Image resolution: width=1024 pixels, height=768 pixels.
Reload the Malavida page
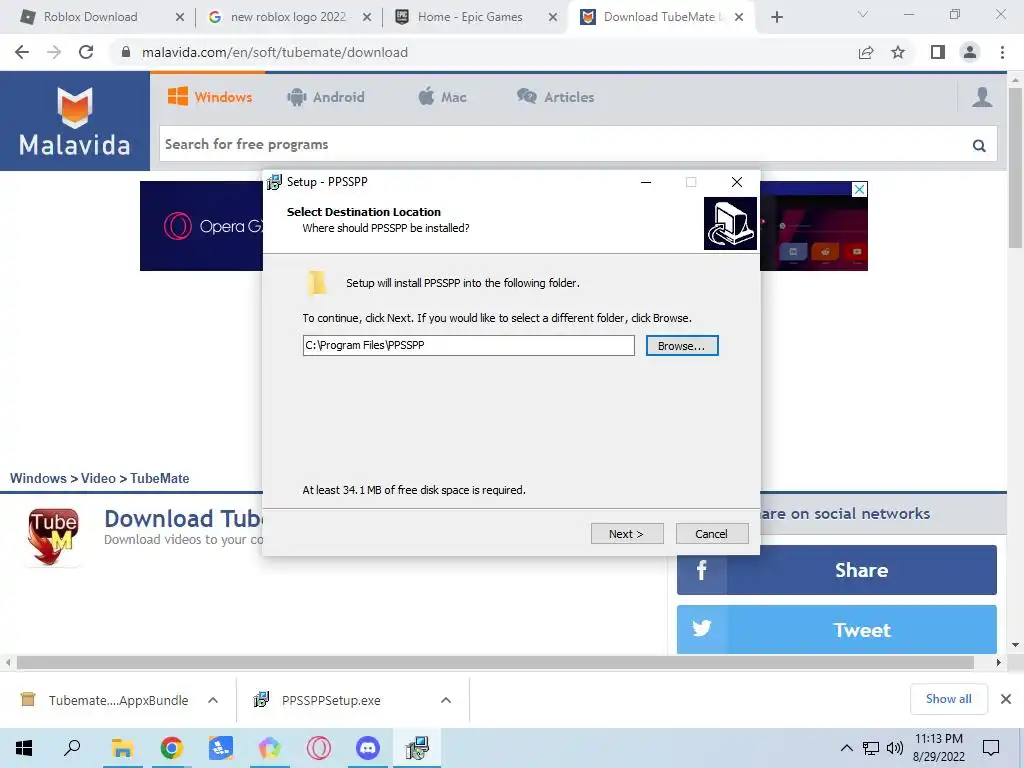click(x=86, y=52)
